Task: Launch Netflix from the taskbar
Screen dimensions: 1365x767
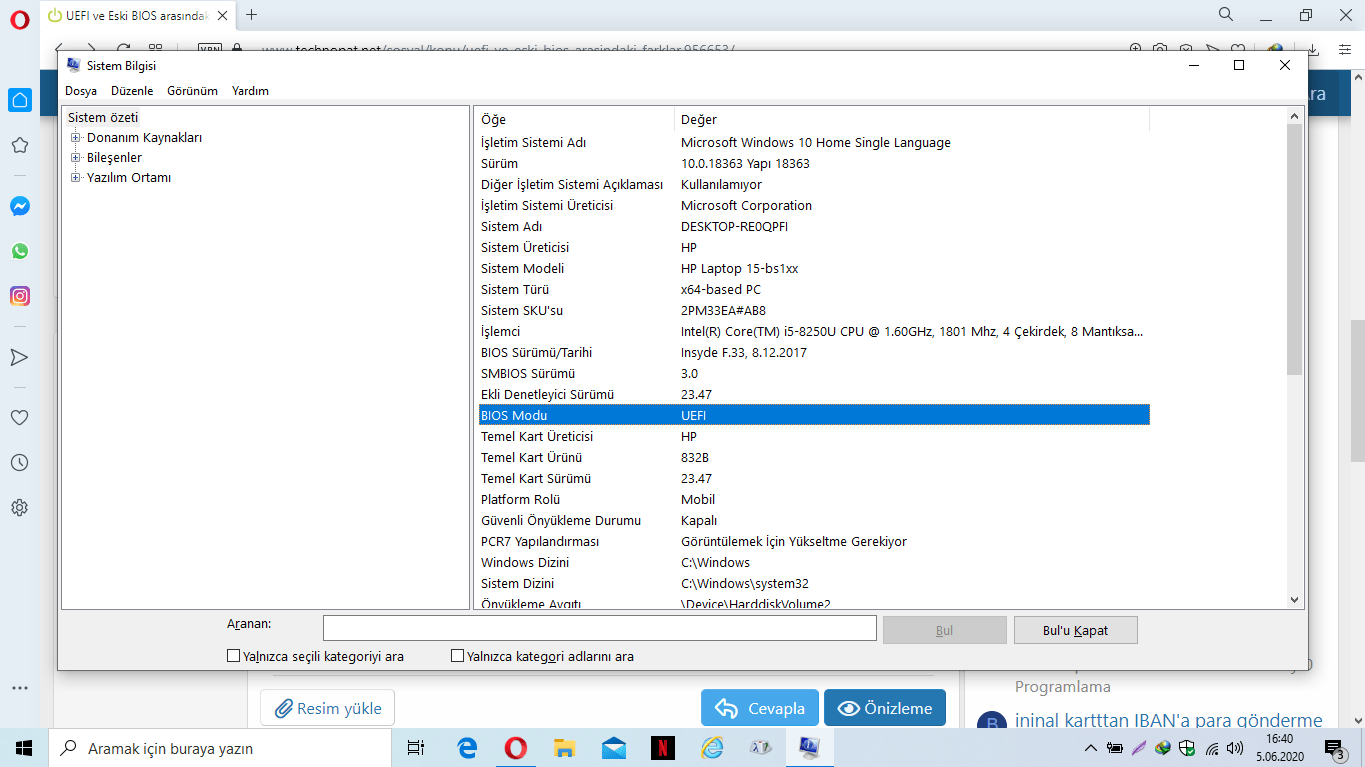Action: click(662, 747)
